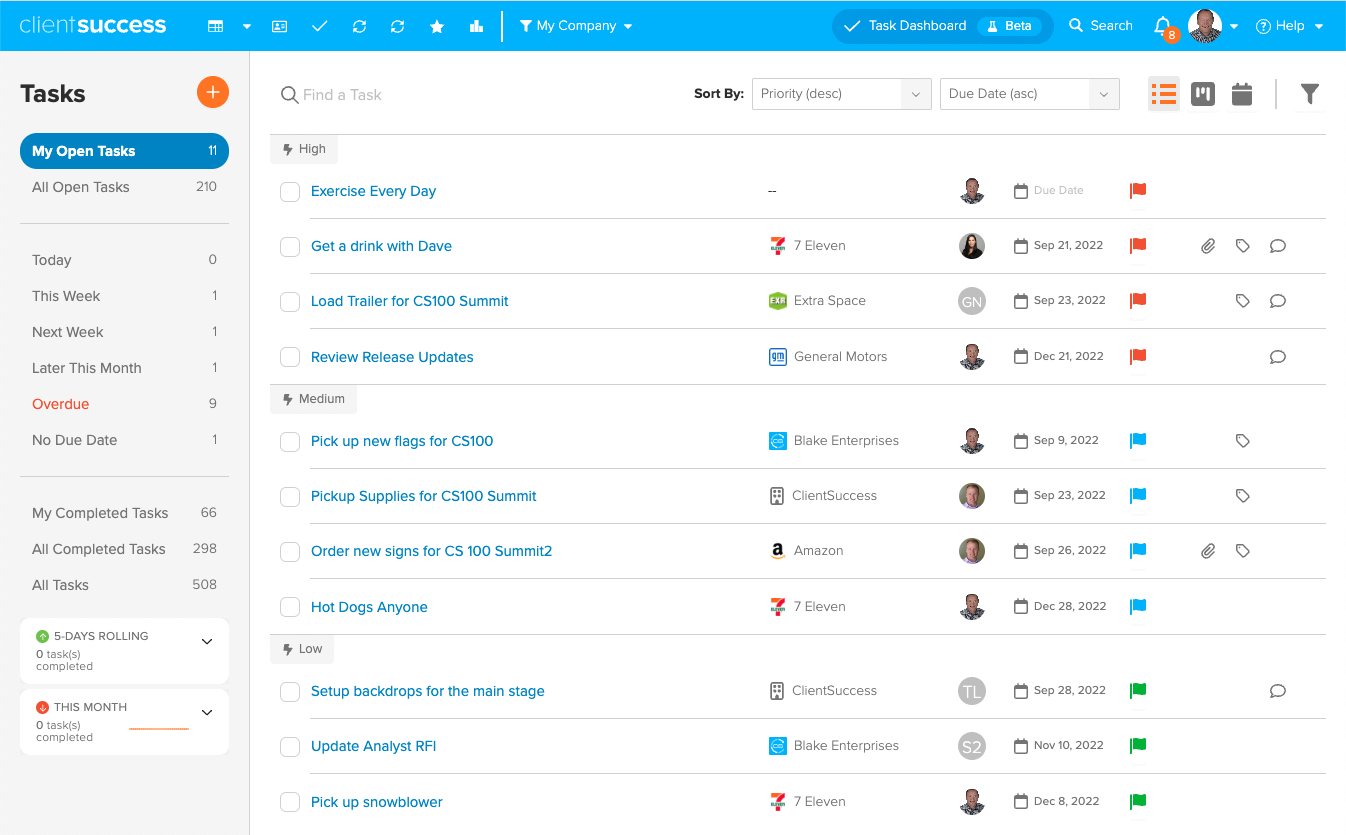
Task: Select No Due Date filter in sidebar
Action: click(x=124, y=440)
